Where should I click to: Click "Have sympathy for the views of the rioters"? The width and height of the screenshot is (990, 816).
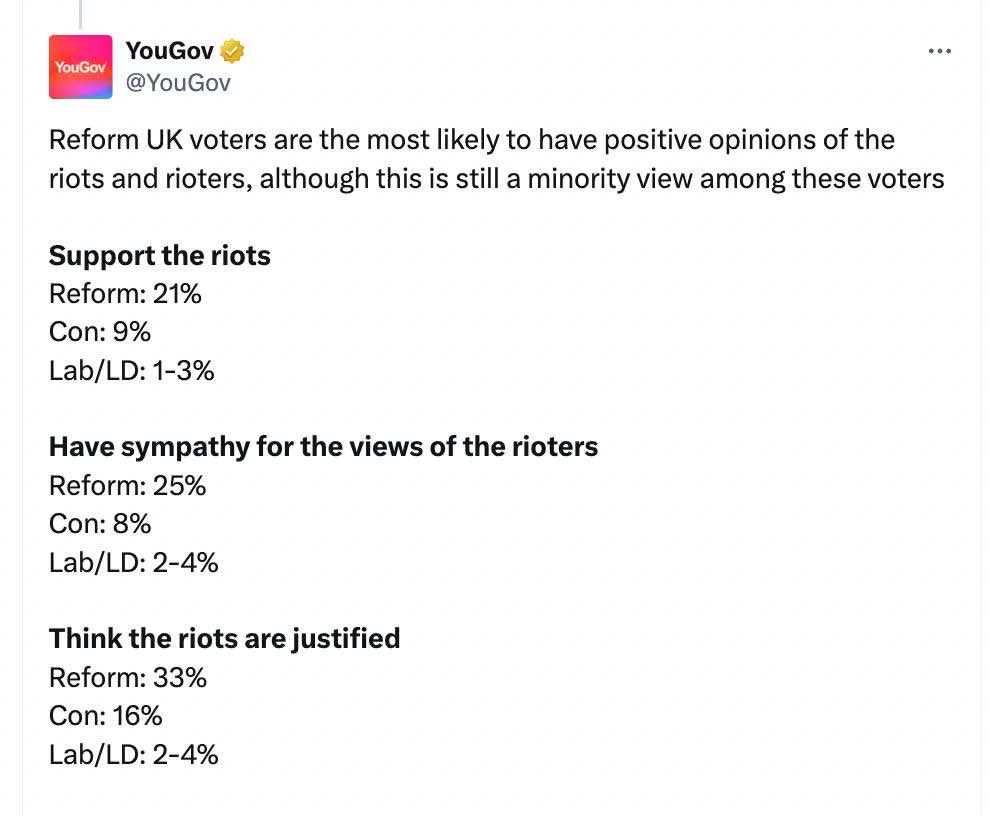coord(323,447)
